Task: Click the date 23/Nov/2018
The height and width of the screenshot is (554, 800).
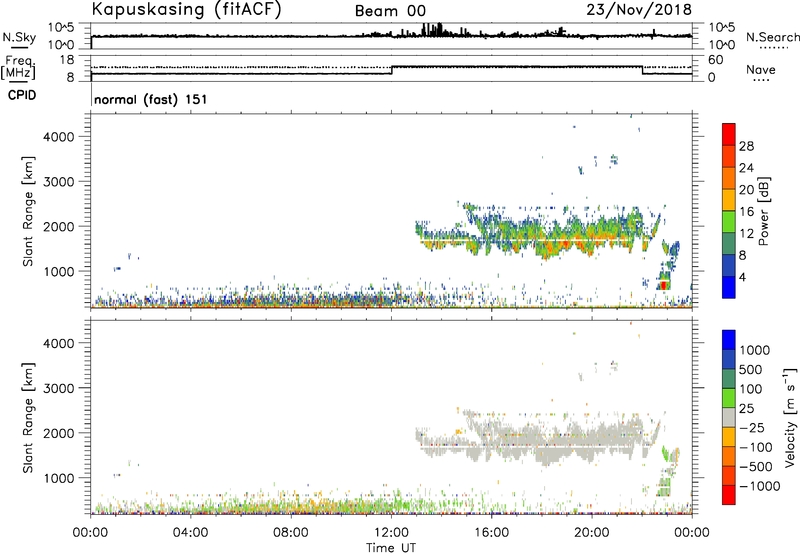Action: pyautogui.click(x=639, y=10)
